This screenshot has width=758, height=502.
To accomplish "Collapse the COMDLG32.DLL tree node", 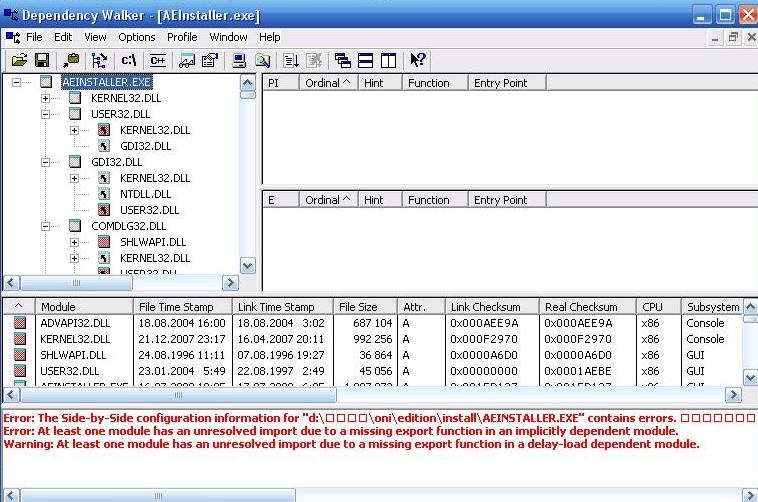I will [45, 226].
